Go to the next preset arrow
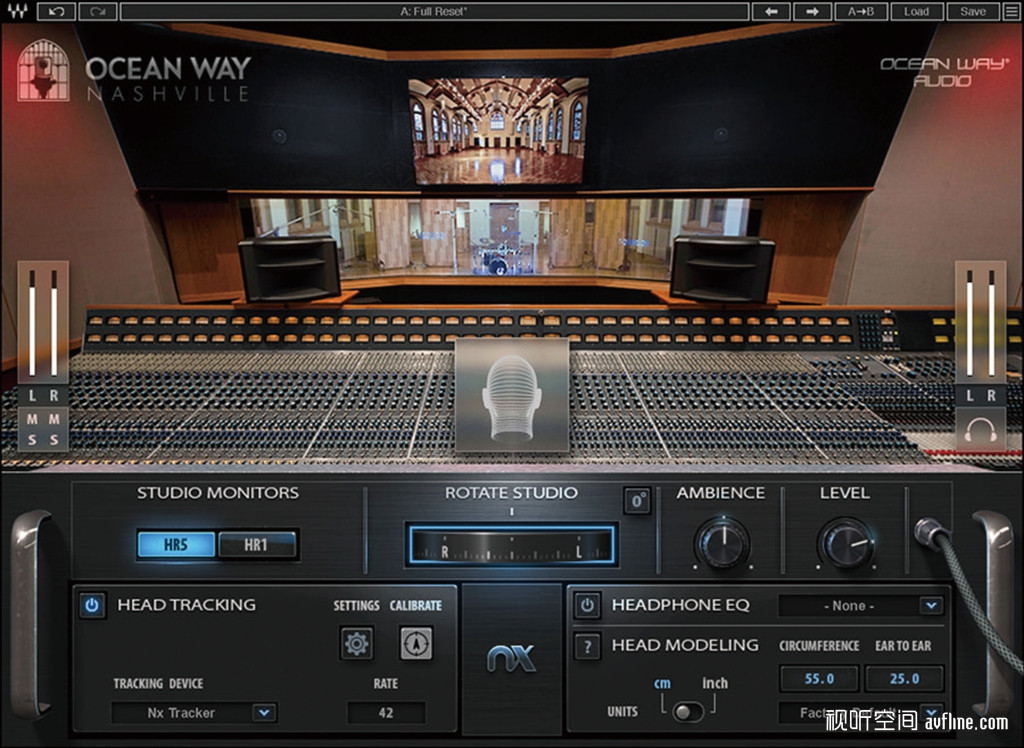Viewport: 1024px width, 748px height. coord(812,11)
